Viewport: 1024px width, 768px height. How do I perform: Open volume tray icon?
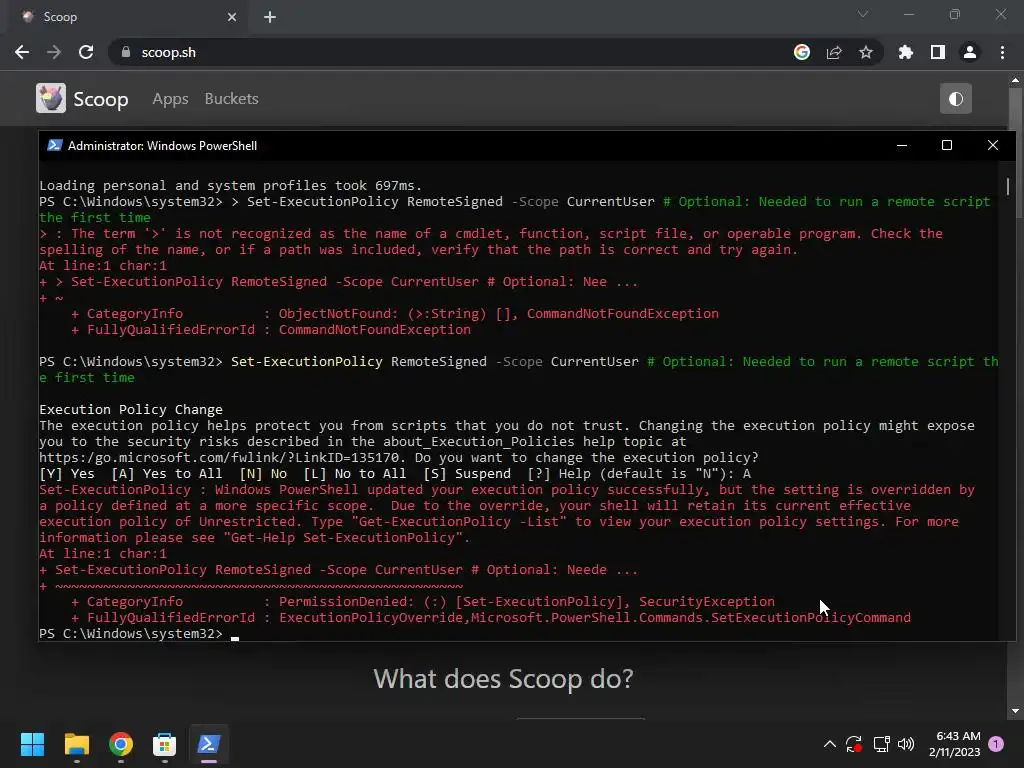[906, 744]
